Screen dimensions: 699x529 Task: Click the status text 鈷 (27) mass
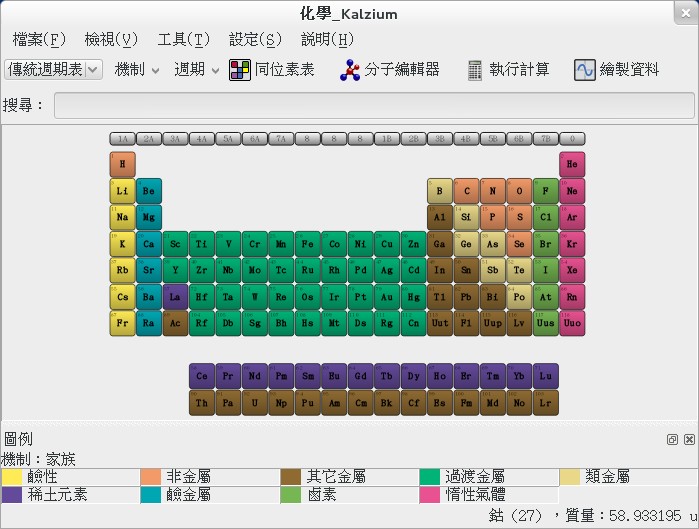(593, 516)
